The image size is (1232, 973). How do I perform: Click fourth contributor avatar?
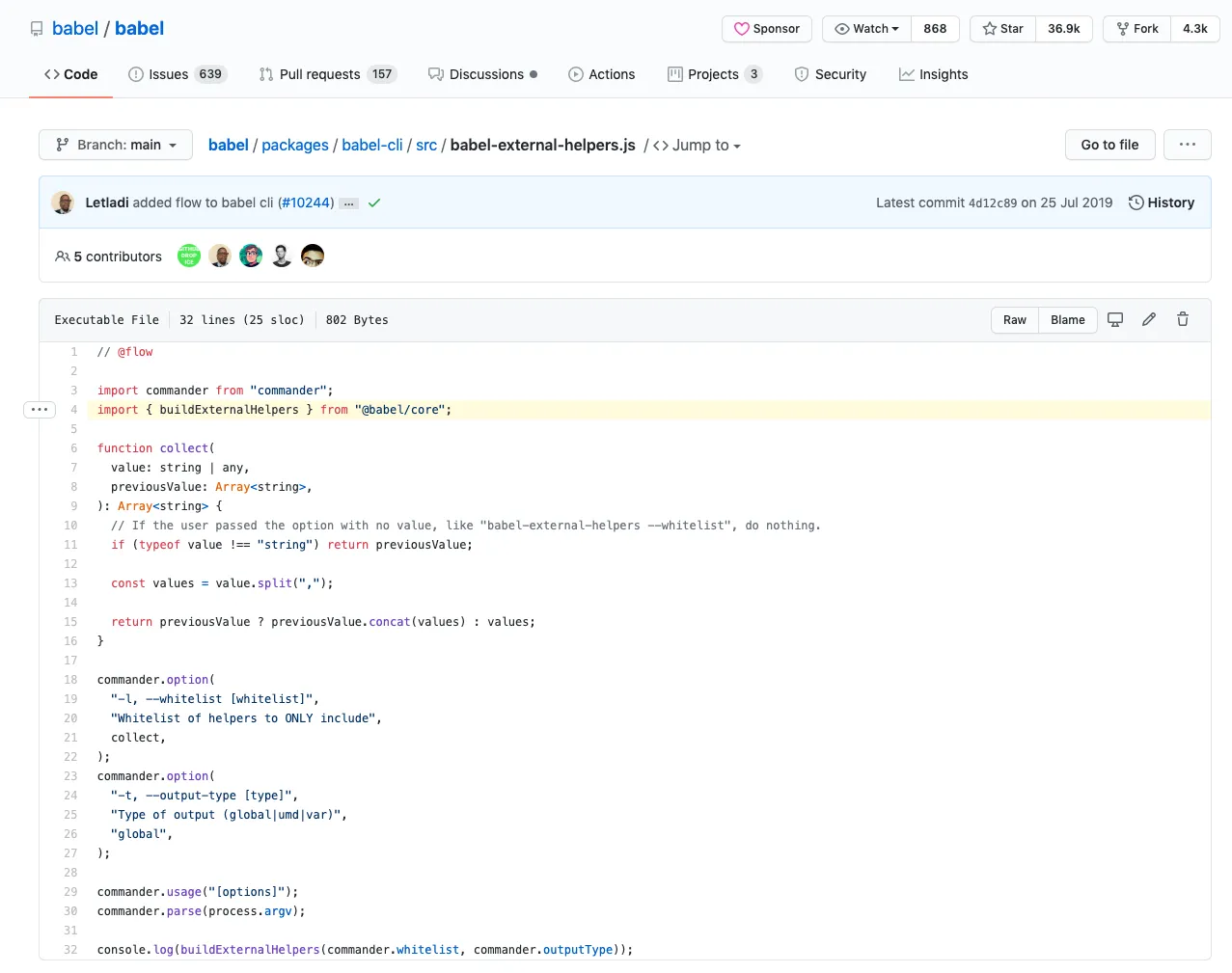pyautogui.click(x=282, y=256)
